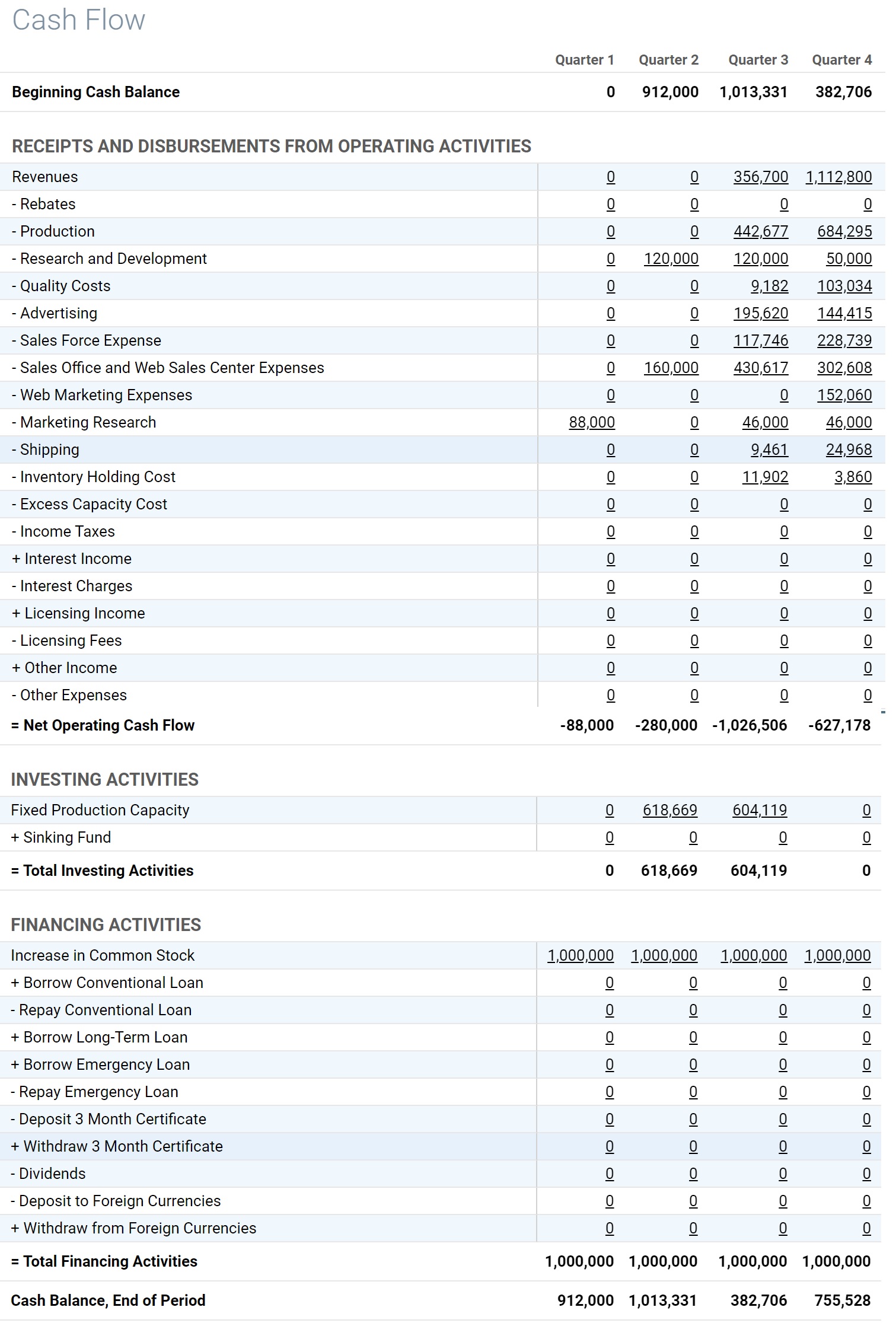Click Quarter 2 Repay Conventional Loan value
The image size is (896, 1323).
pyautogui.click(x=693, y=1010)
